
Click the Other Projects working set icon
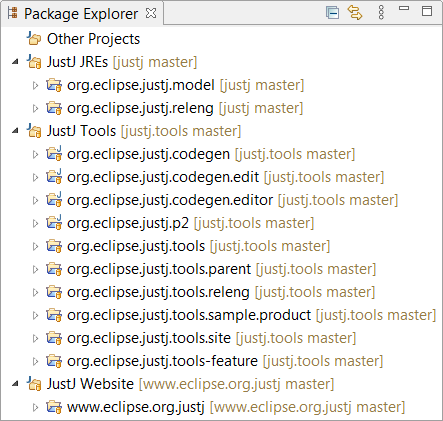[x=34, y=39]
